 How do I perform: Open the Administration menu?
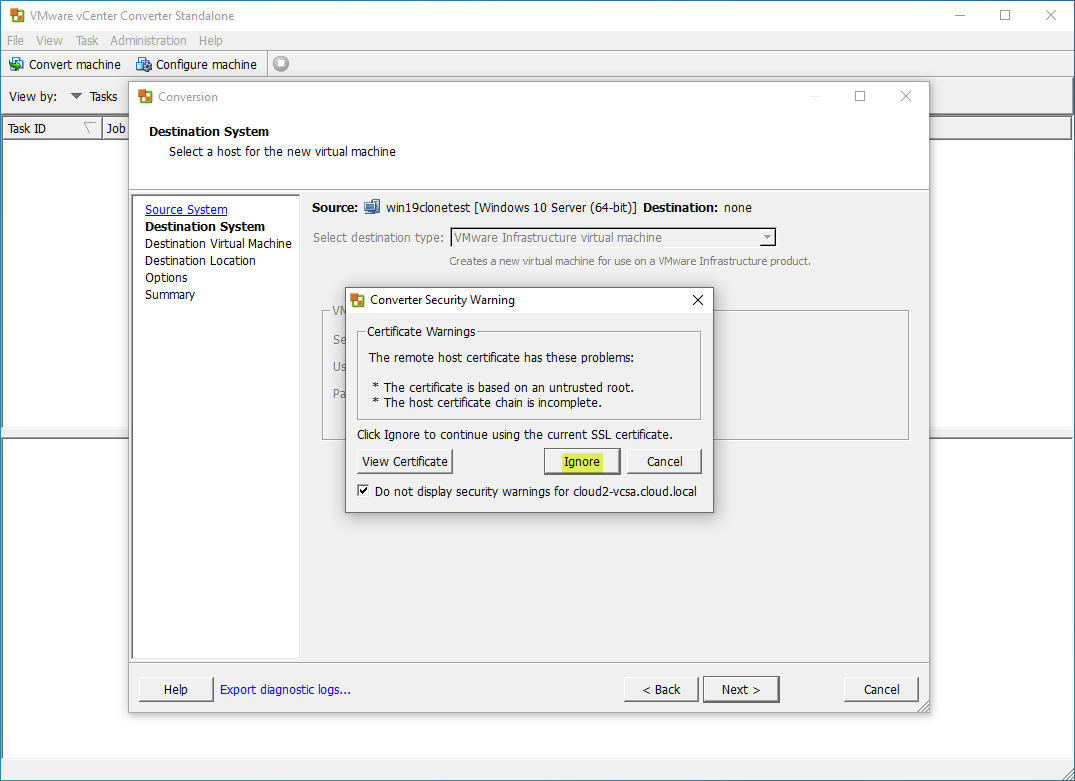click(148, 40)
